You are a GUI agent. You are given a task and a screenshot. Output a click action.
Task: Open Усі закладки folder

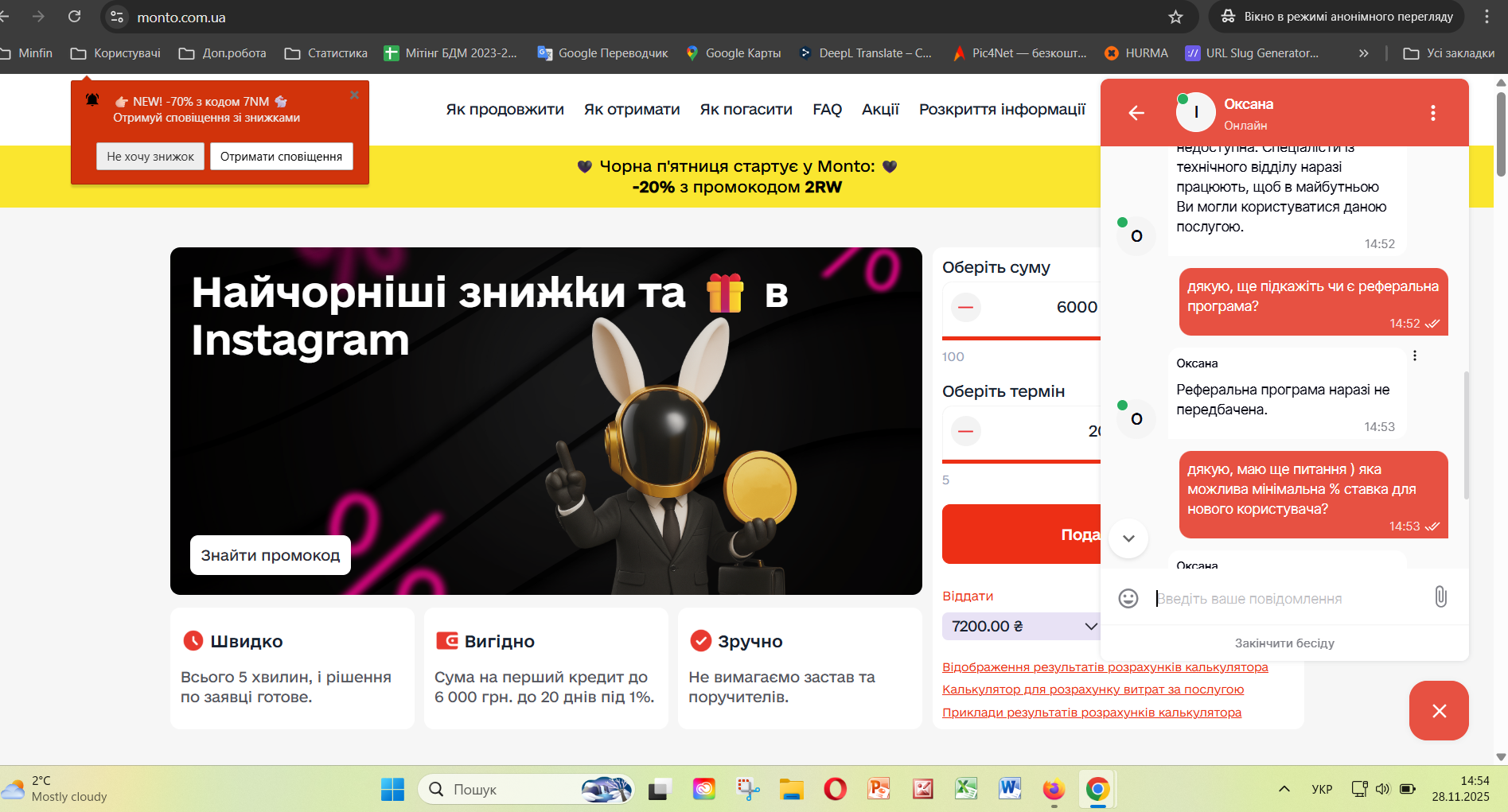click(1448, 53)
